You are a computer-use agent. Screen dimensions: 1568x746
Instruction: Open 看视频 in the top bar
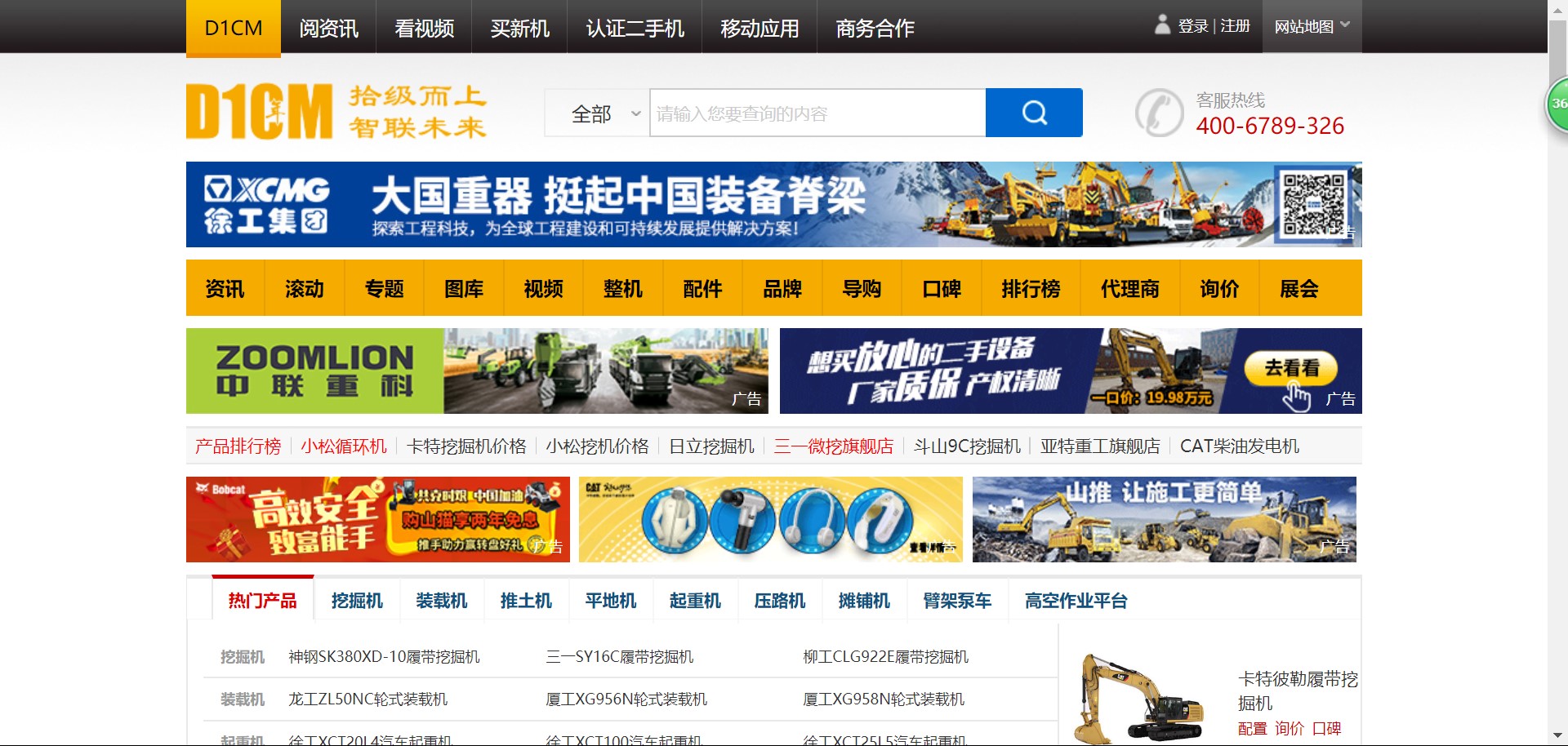coord(424,28)
